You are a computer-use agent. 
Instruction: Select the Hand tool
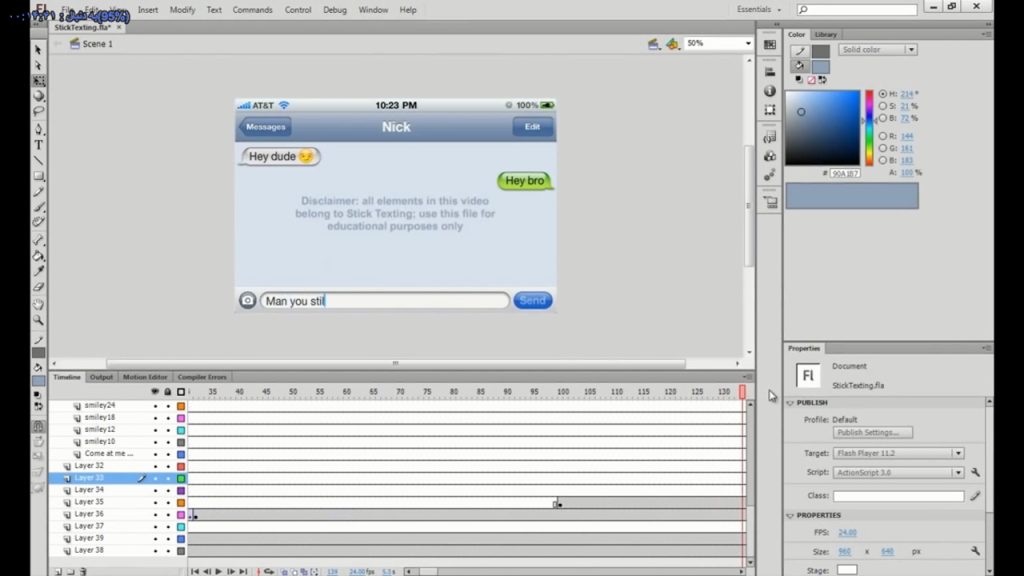pyautogui.click(x=39, y=304)
